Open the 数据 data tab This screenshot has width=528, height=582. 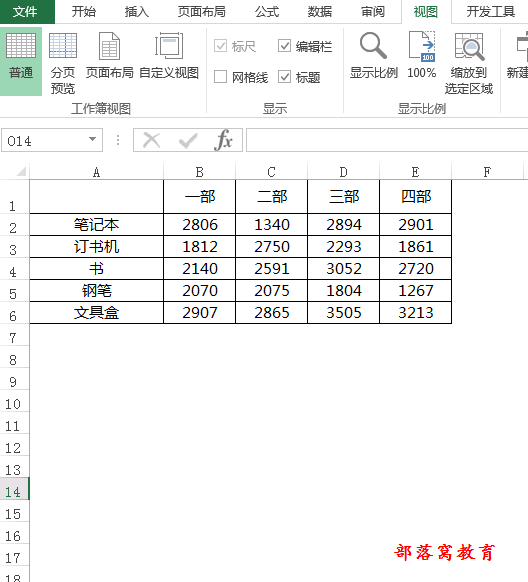pos(319,12)
